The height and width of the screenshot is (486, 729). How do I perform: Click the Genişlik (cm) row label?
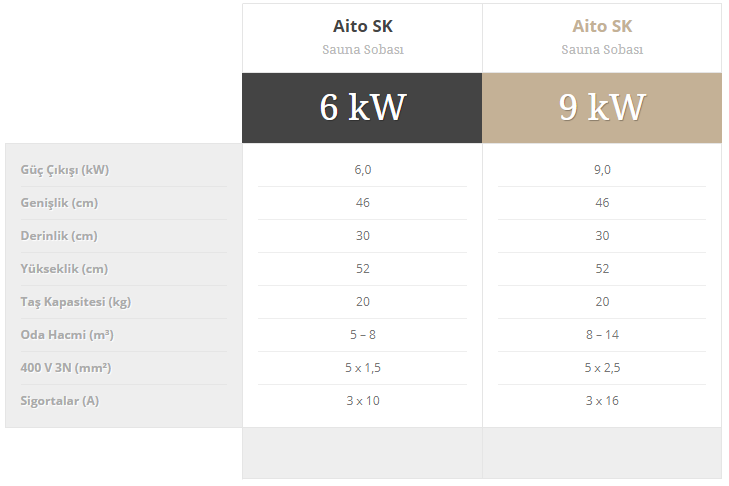[59, 203]
